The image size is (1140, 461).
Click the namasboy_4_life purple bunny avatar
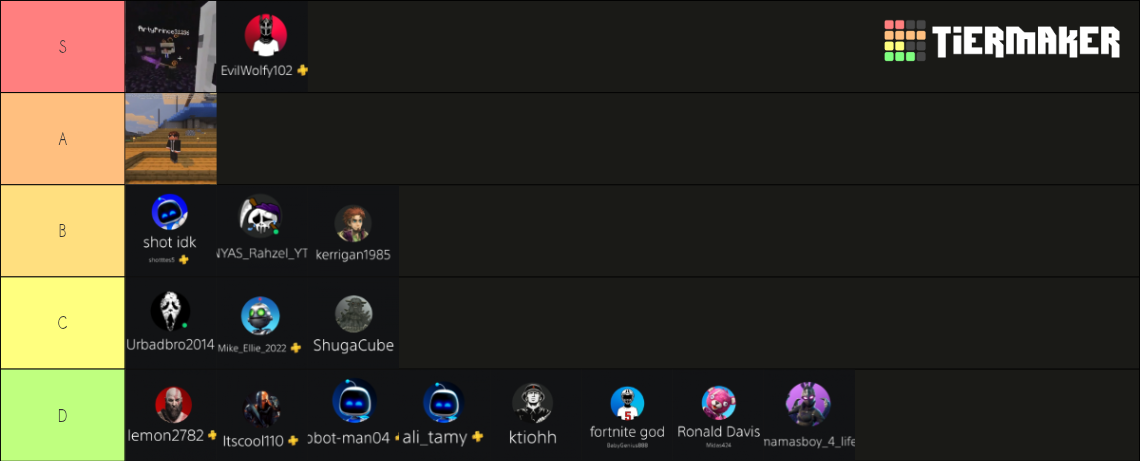tap(808, 404)
